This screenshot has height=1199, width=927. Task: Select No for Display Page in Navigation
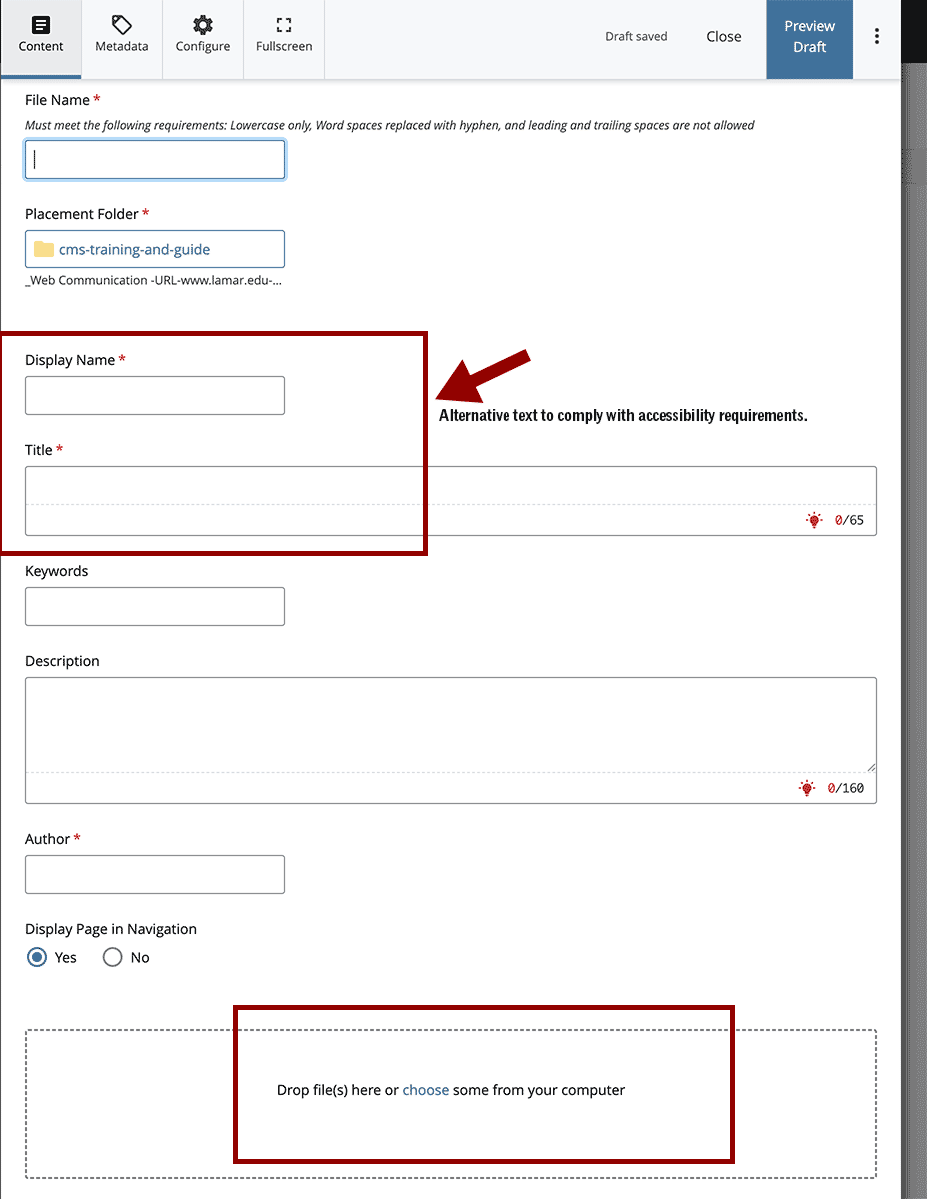pos(112,957)
